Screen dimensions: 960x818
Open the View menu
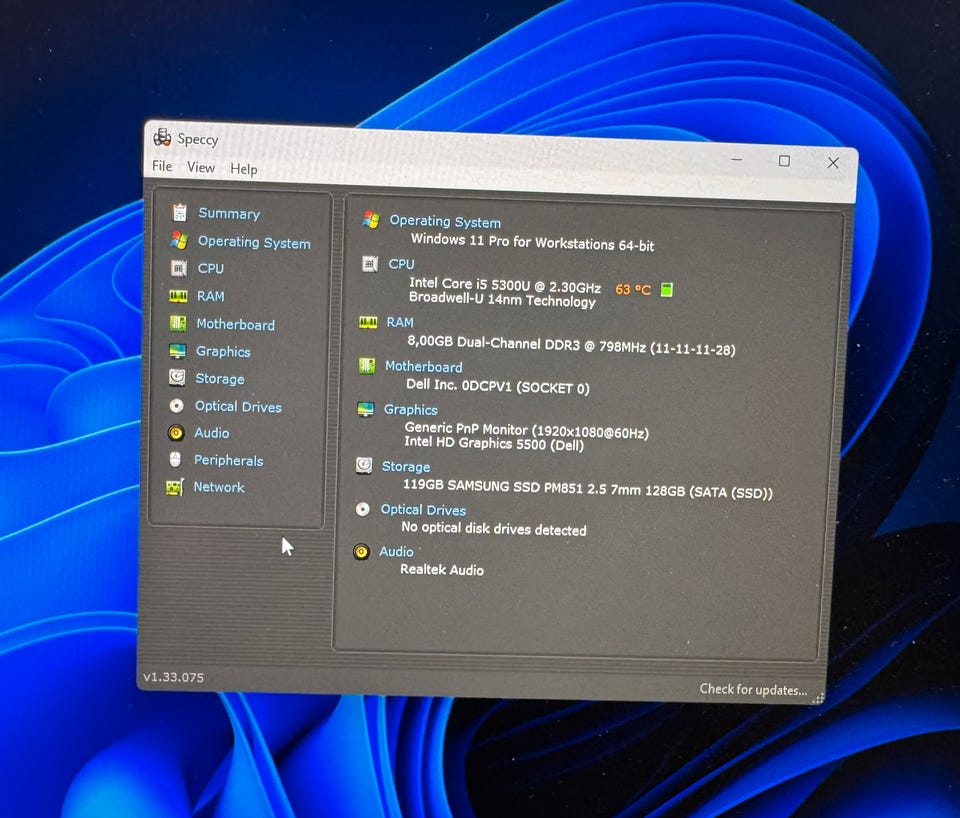[x=201, y=167]
